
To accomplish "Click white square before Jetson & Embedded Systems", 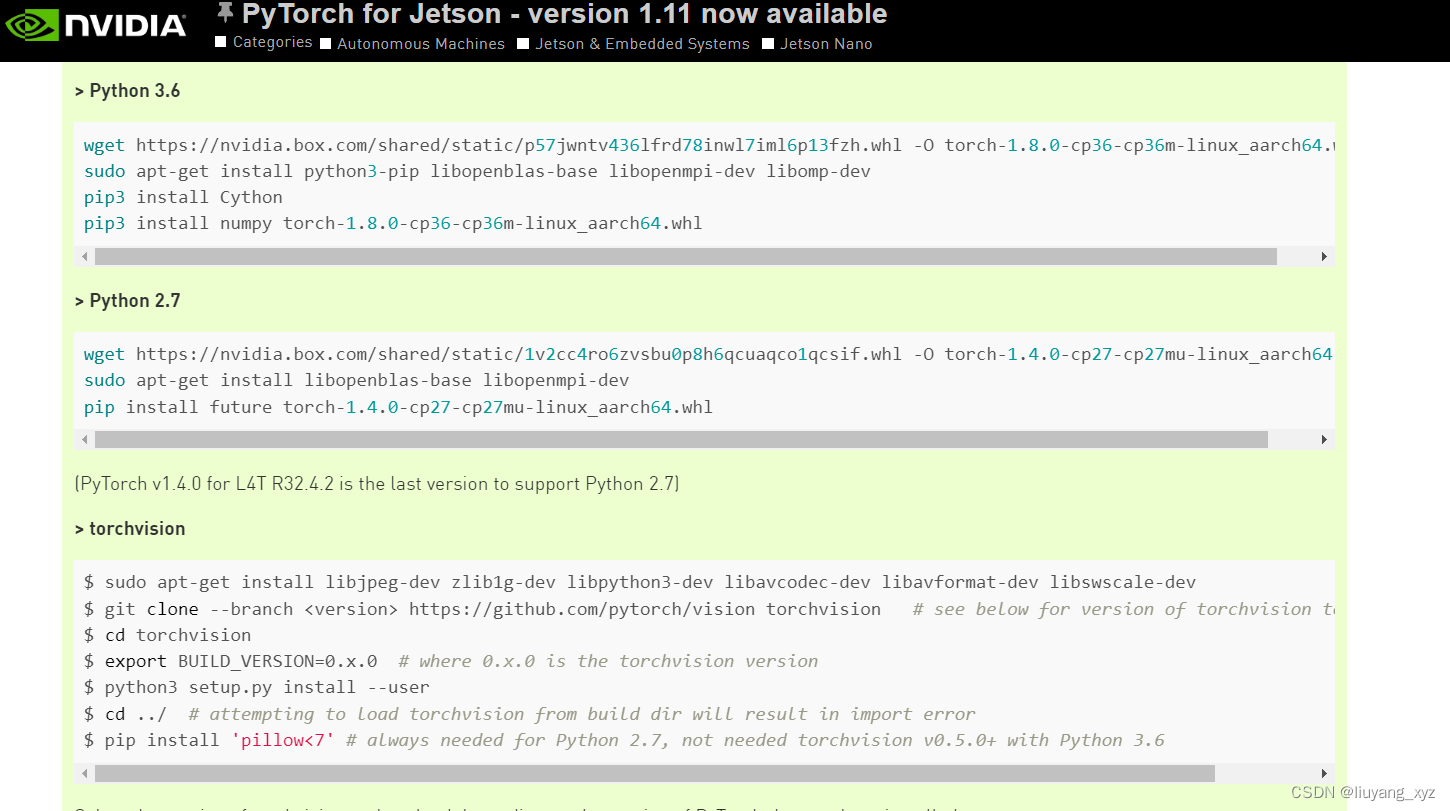I will 523,43.
